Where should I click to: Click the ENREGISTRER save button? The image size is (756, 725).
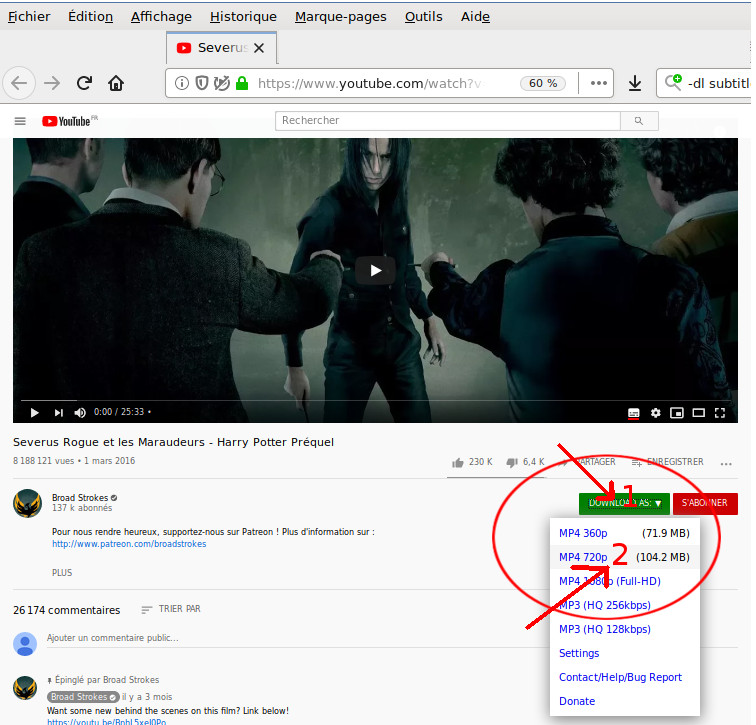tap(667, 462)
